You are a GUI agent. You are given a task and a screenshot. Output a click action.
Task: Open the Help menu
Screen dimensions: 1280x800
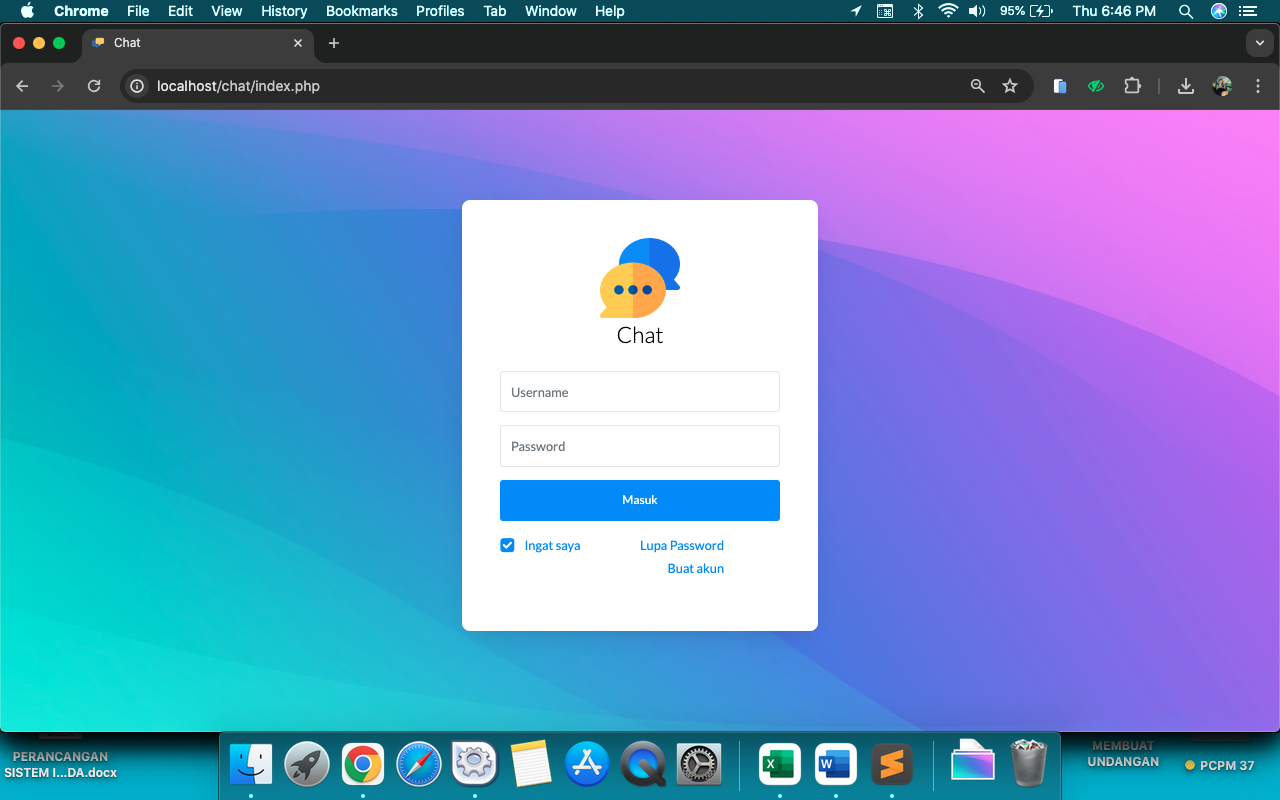tap(610, 11)
